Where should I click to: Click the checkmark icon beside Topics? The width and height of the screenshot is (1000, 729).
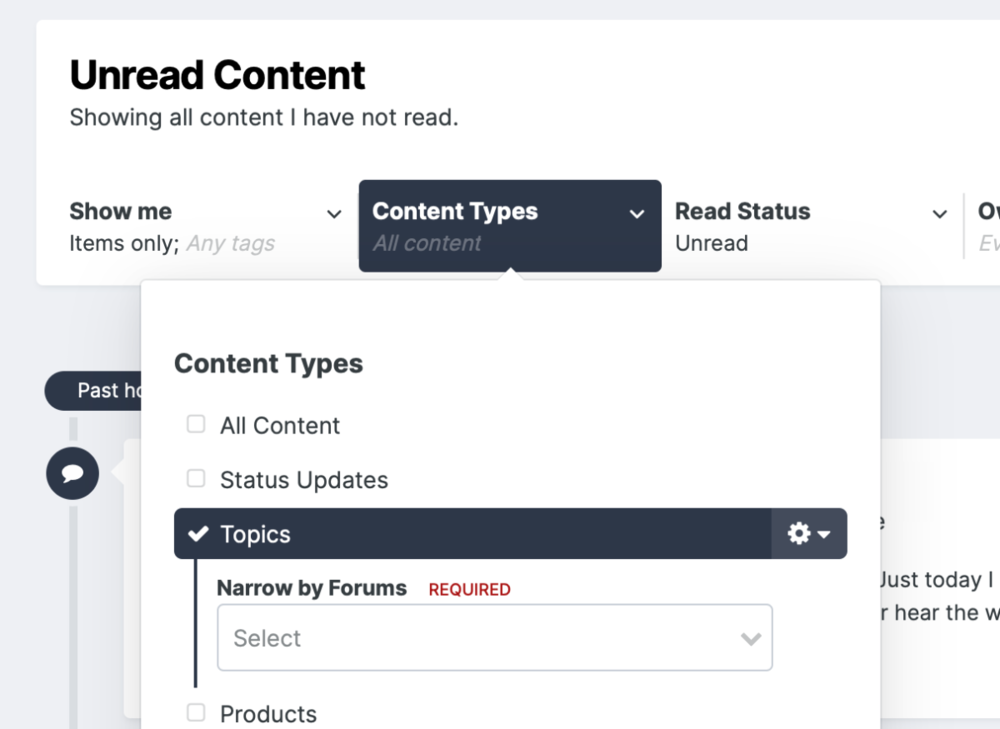coord(198,534)
